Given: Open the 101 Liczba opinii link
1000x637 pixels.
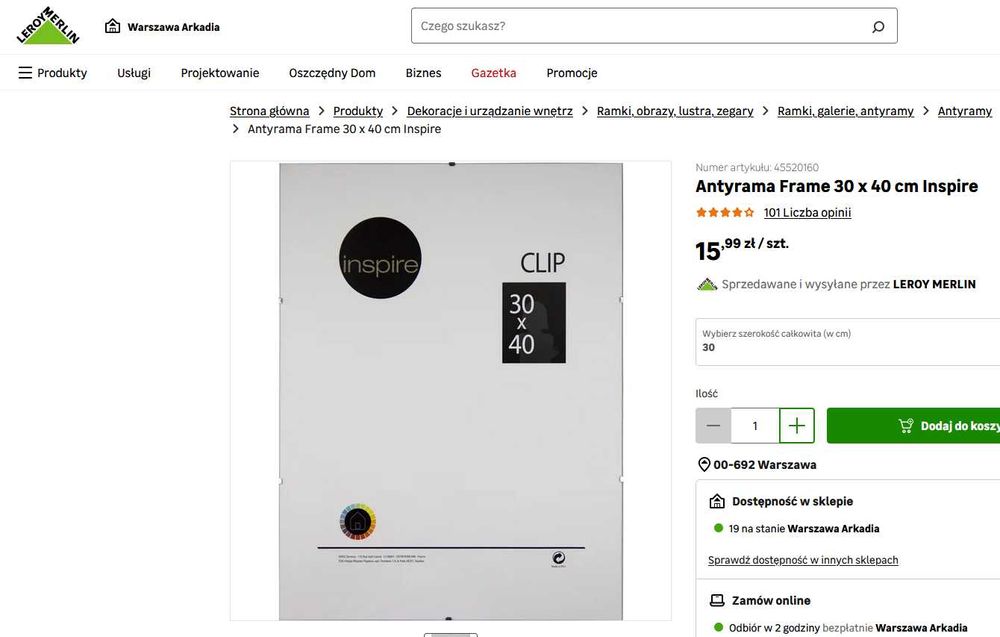Looking at the screenshot, I should tap(807, 212).
